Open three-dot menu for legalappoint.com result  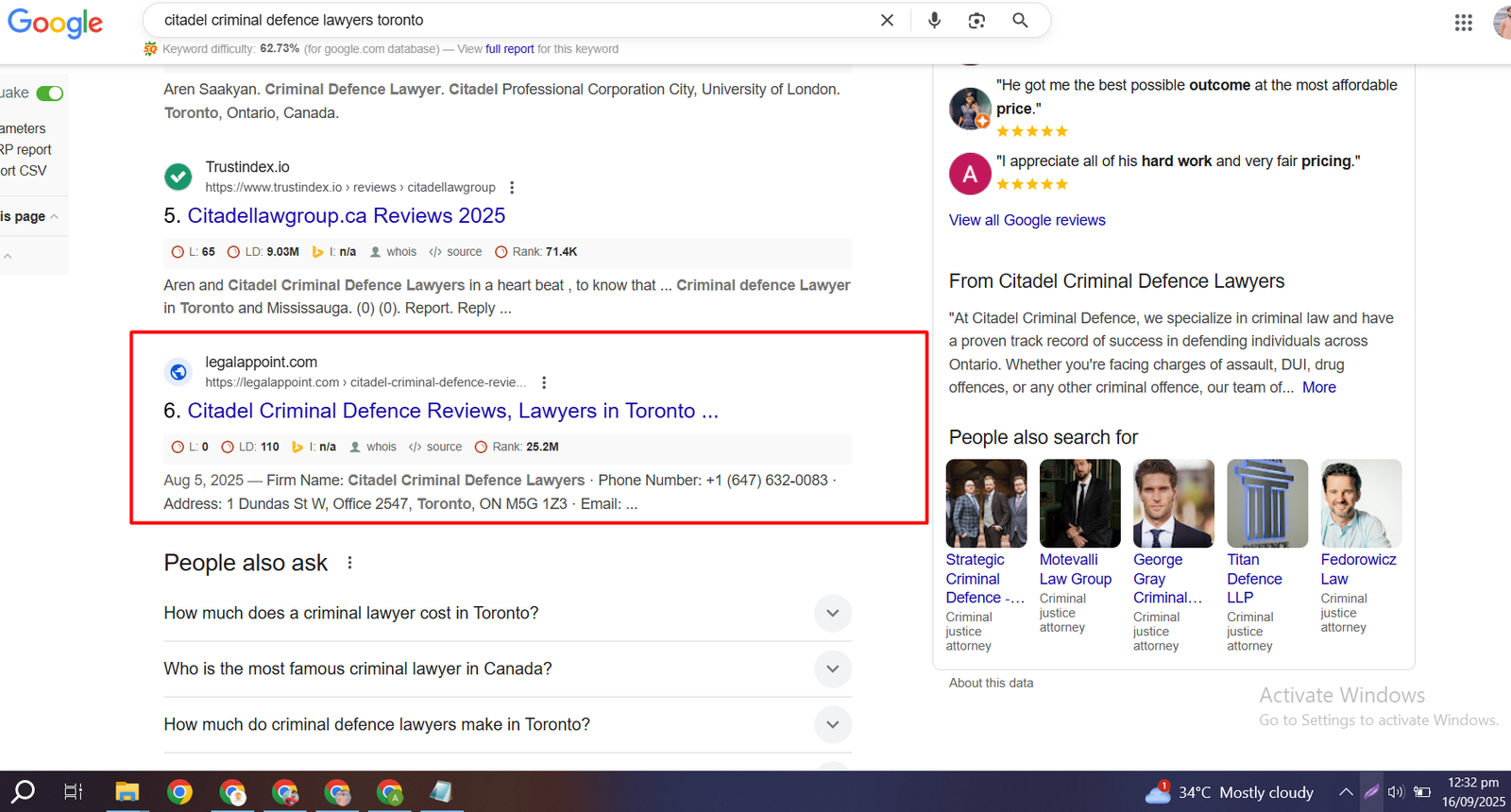(544, 382)
